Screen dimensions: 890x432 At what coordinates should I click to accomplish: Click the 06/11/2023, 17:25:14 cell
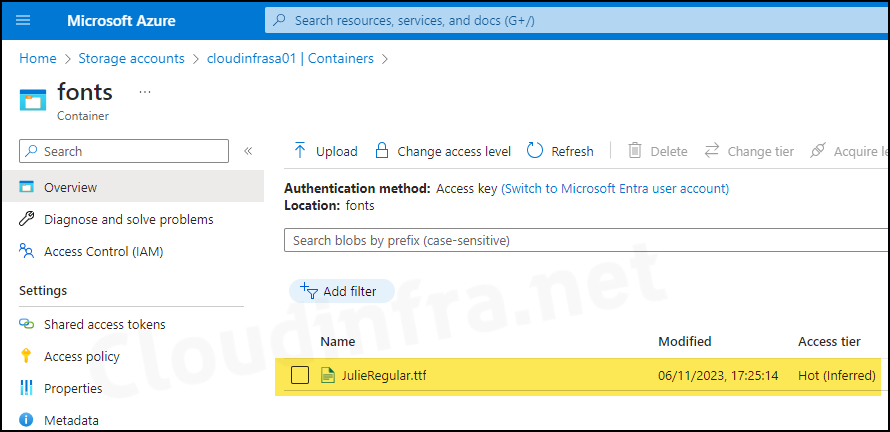pyautogui.click(x=718, y=375)
